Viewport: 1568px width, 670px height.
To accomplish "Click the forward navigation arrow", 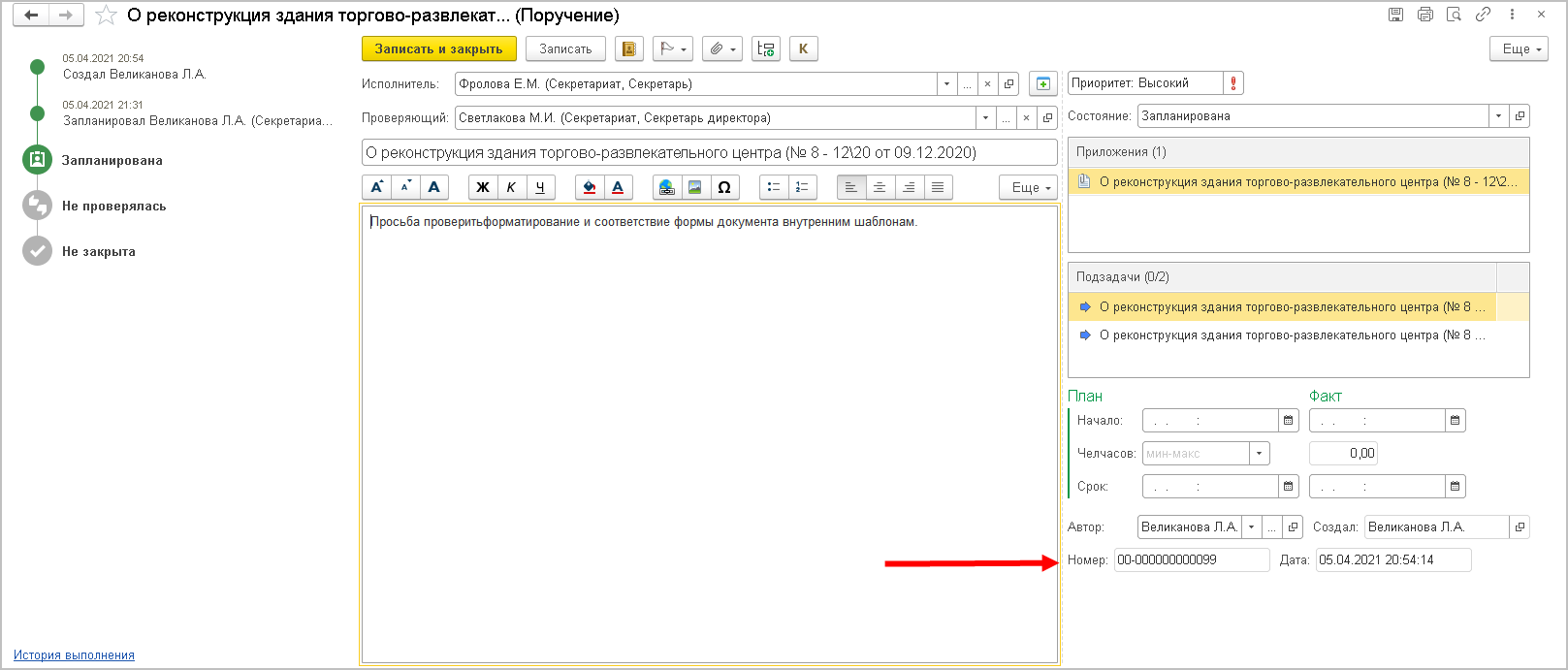I will click(x=66, y=15).
